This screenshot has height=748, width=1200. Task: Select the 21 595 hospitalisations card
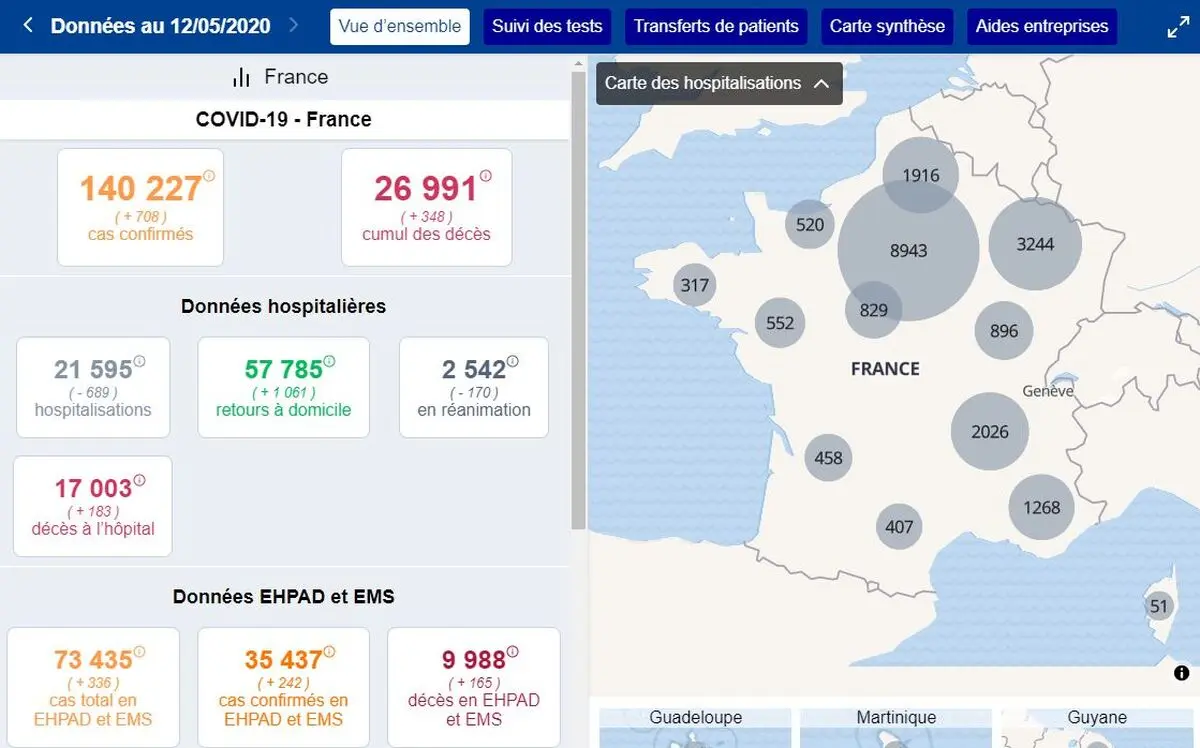click(93, 387)
